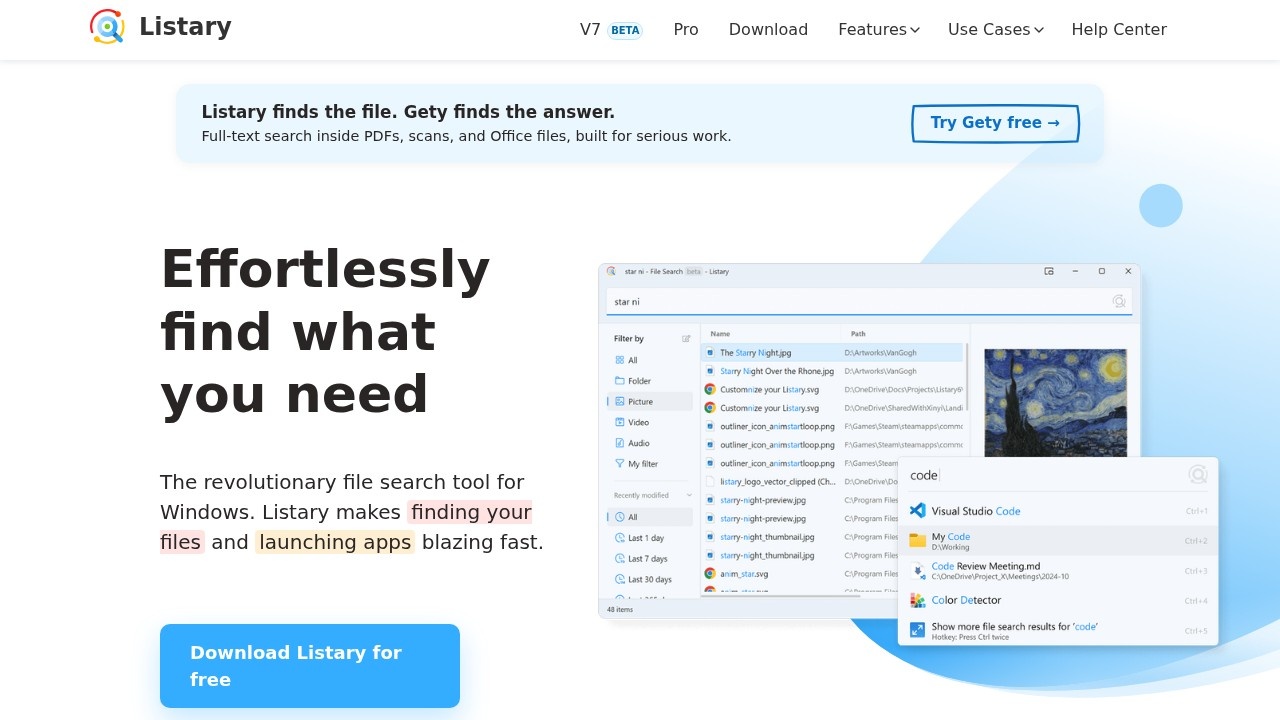Click the 'finding your' highlighted text

coord(470,512)
